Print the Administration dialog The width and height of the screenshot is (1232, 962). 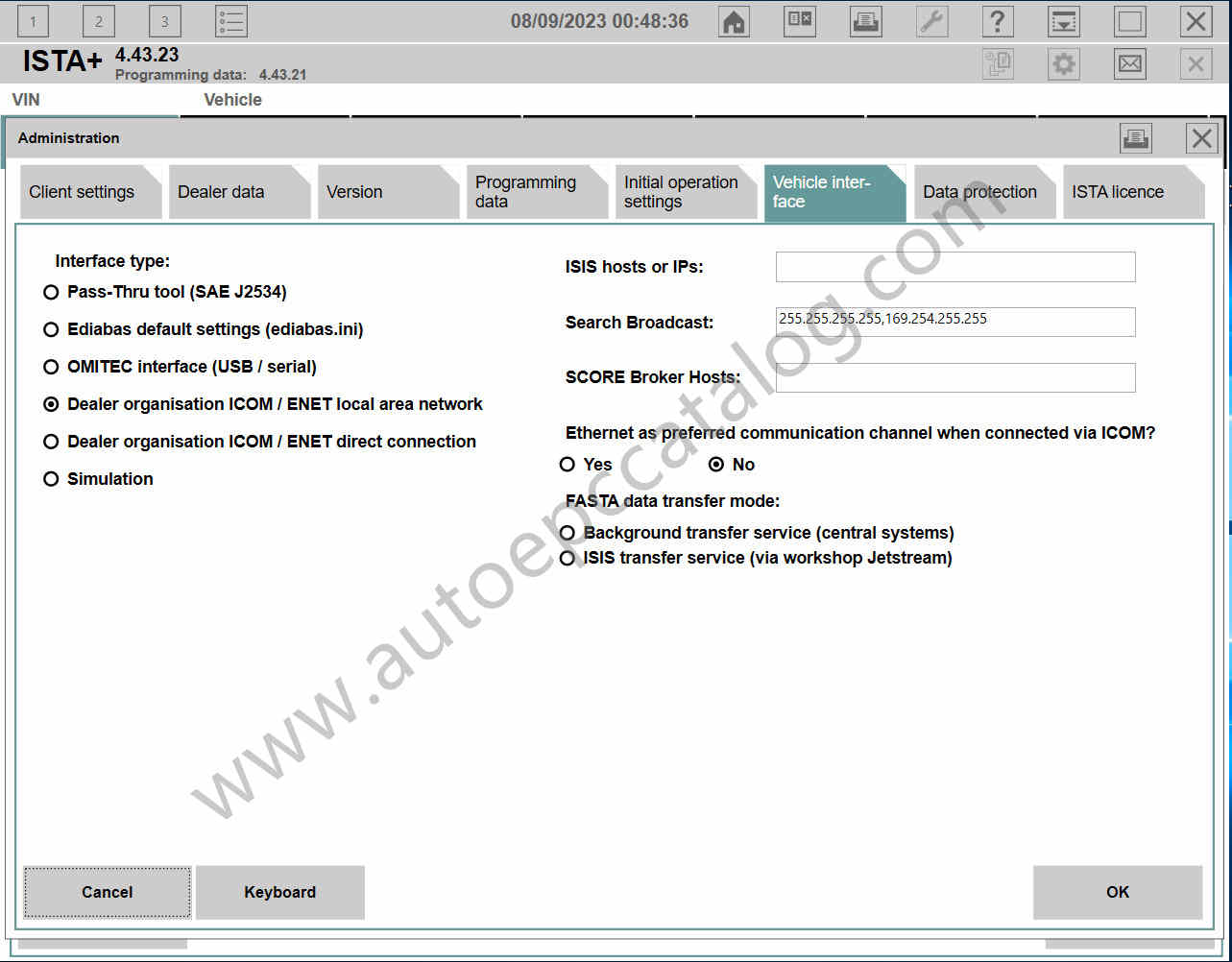[1136, 138]
